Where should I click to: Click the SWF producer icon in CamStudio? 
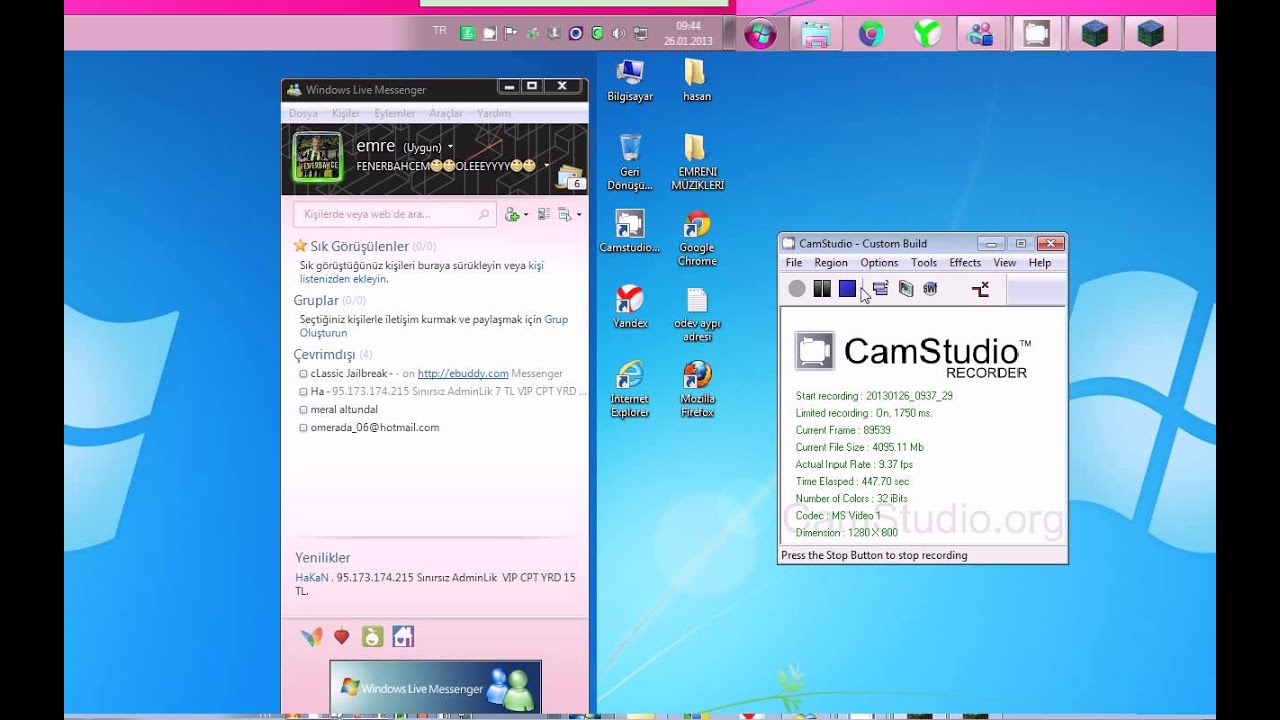[930, 289]
